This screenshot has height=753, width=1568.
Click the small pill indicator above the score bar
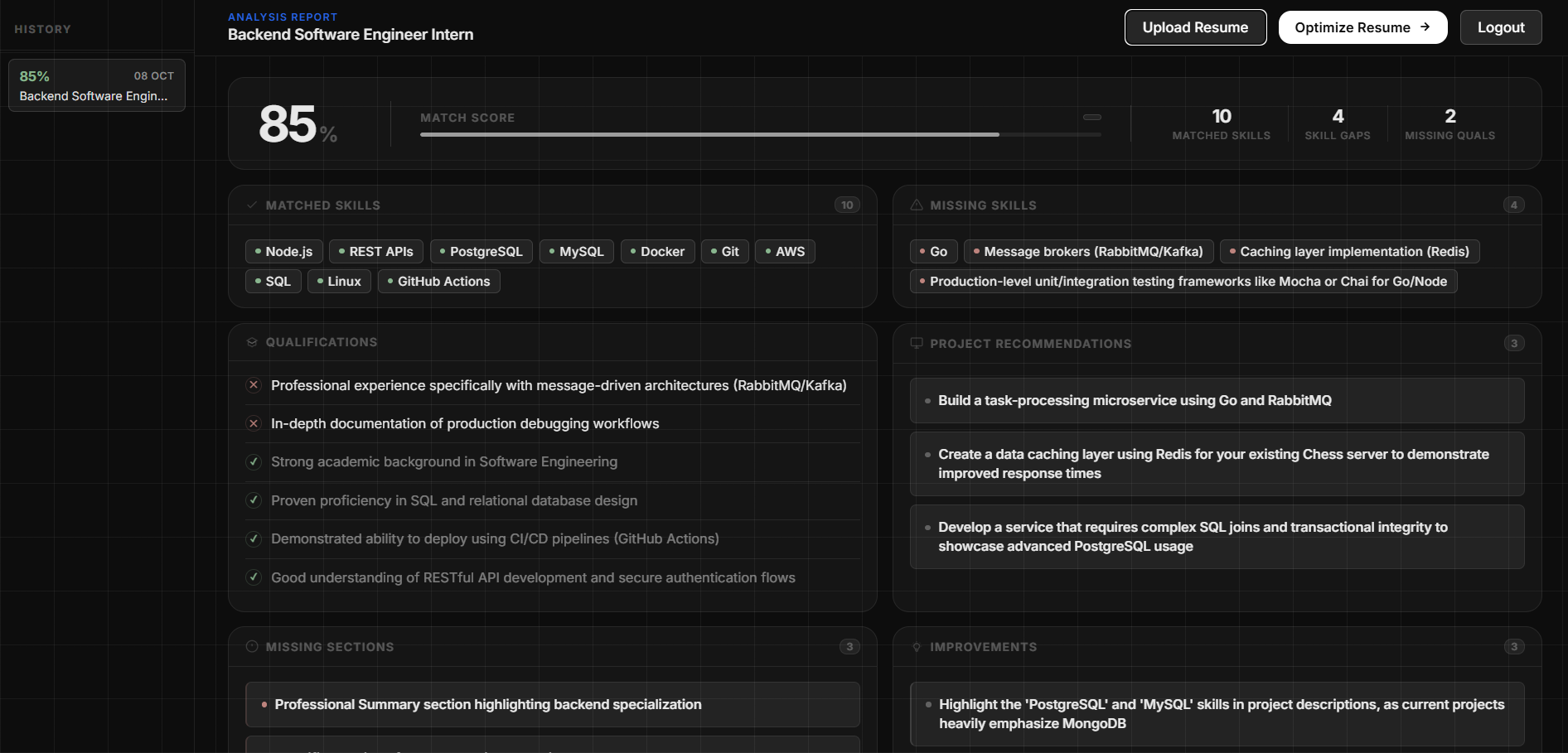tap(1092, 117)
